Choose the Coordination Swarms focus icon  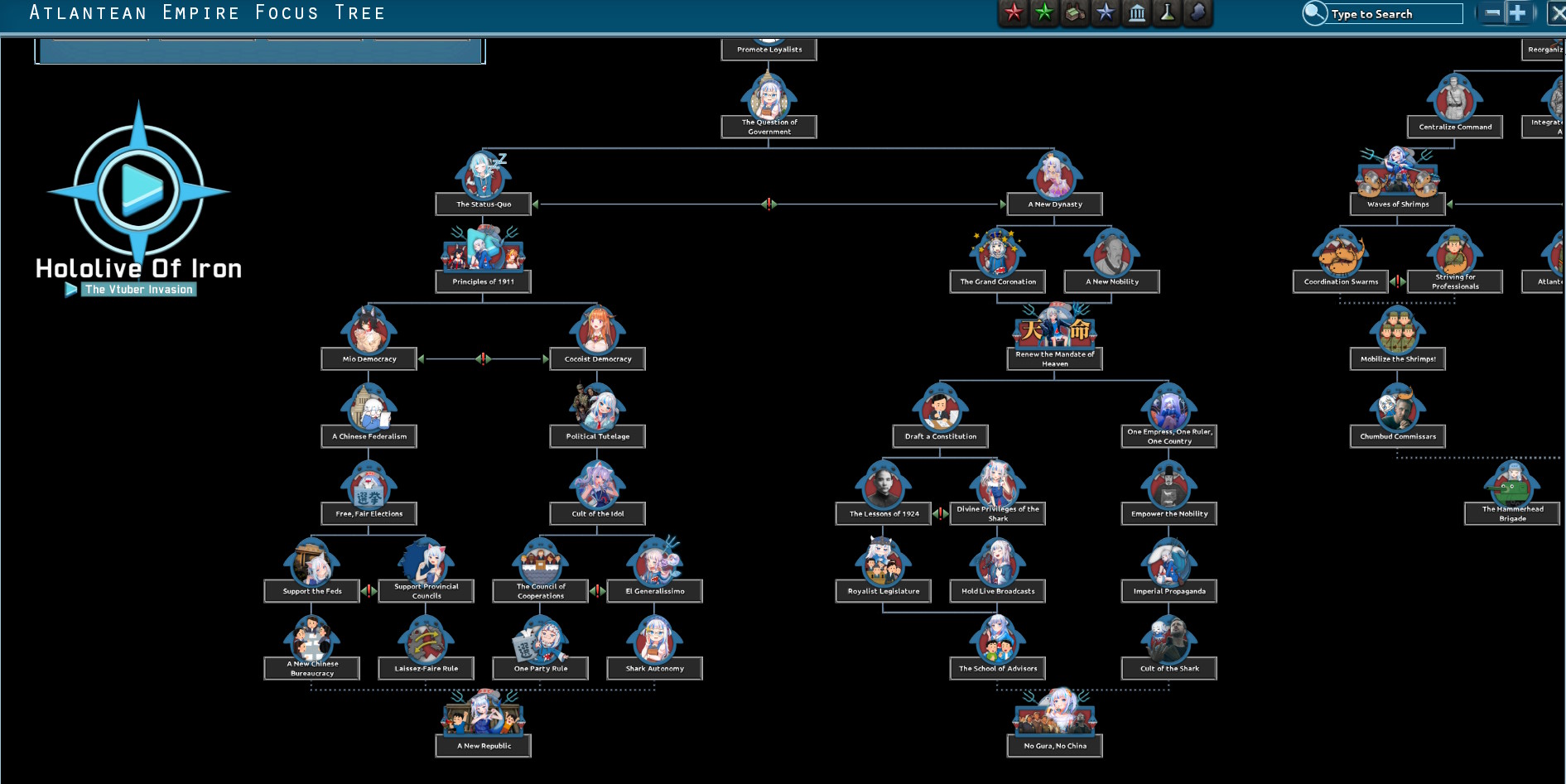(x=1340, y=252)
